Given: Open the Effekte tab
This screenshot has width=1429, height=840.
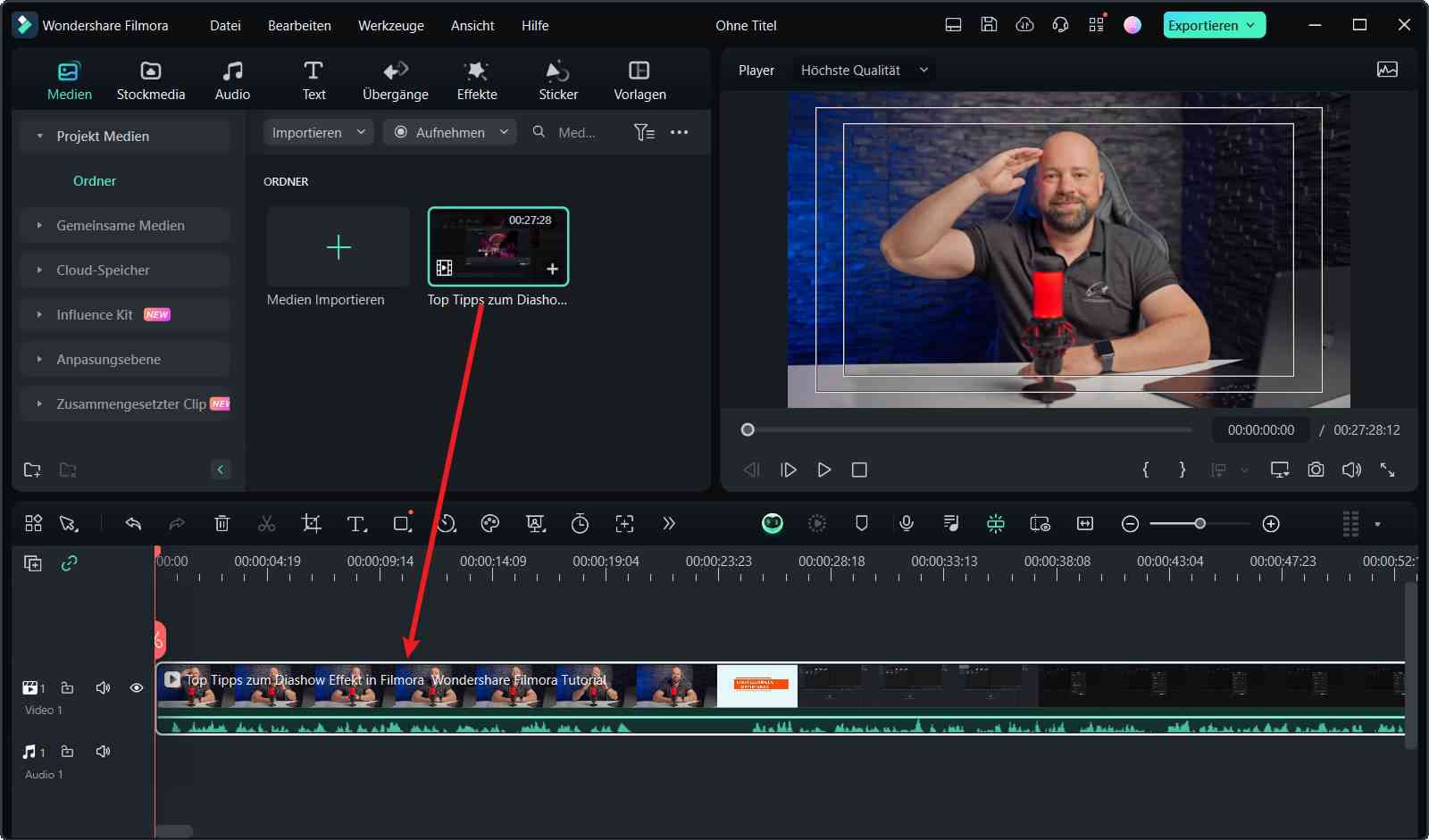Looking at the screenshot, I should coord(477,80).
